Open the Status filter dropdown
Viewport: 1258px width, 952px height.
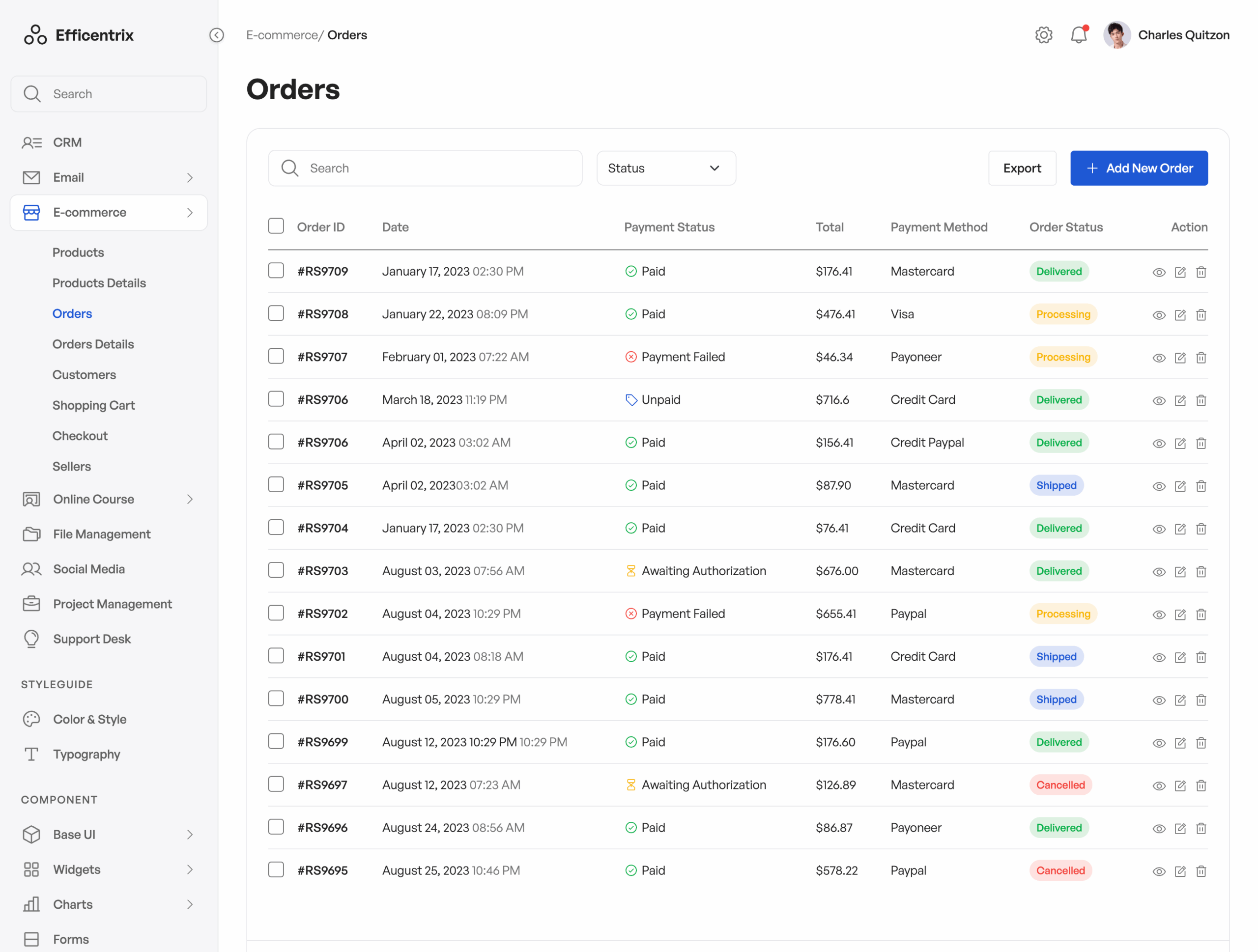point(666,168)
